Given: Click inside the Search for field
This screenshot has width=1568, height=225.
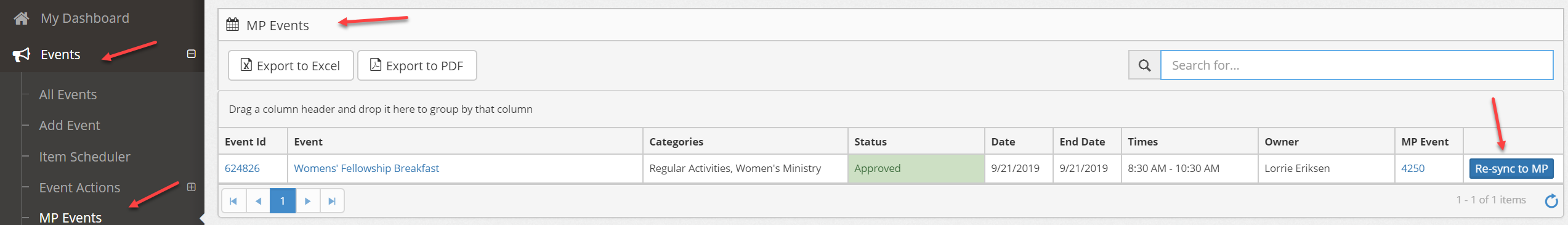Looking at the screenshot, I should coord(1357,65).
